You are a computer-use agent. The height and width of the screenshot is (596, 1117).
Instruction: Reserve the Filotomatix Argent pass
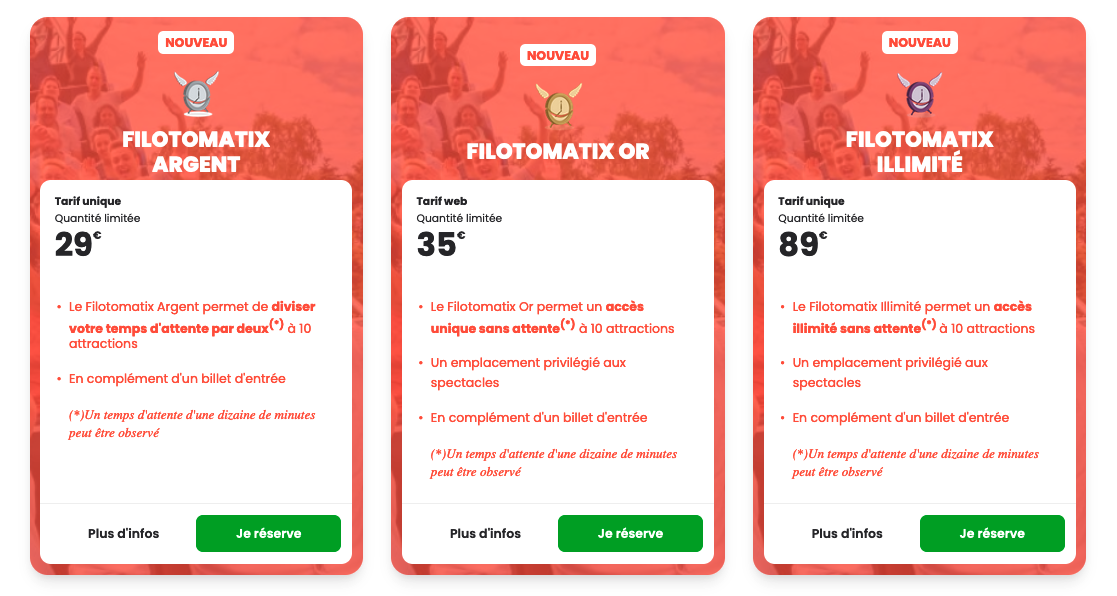pos(268,533)
